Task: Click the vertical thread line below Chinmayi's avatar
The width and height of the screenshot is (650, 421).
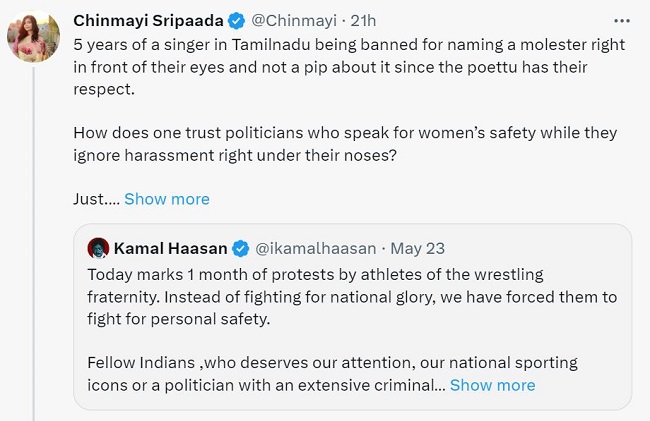Action: pyautogui.click(x=34, y=250)
